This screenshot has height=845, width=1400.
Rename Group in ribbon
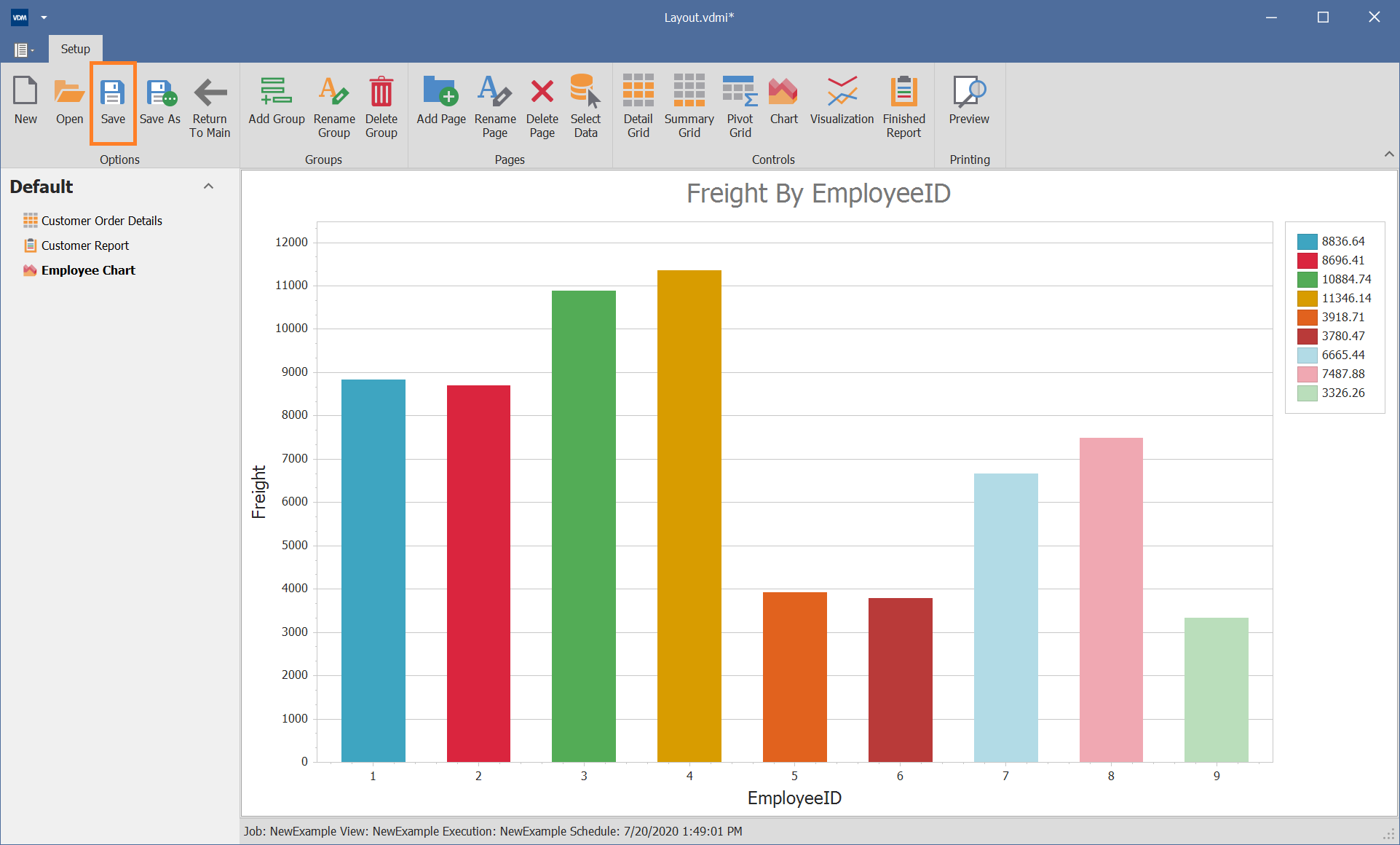(334, 108)
